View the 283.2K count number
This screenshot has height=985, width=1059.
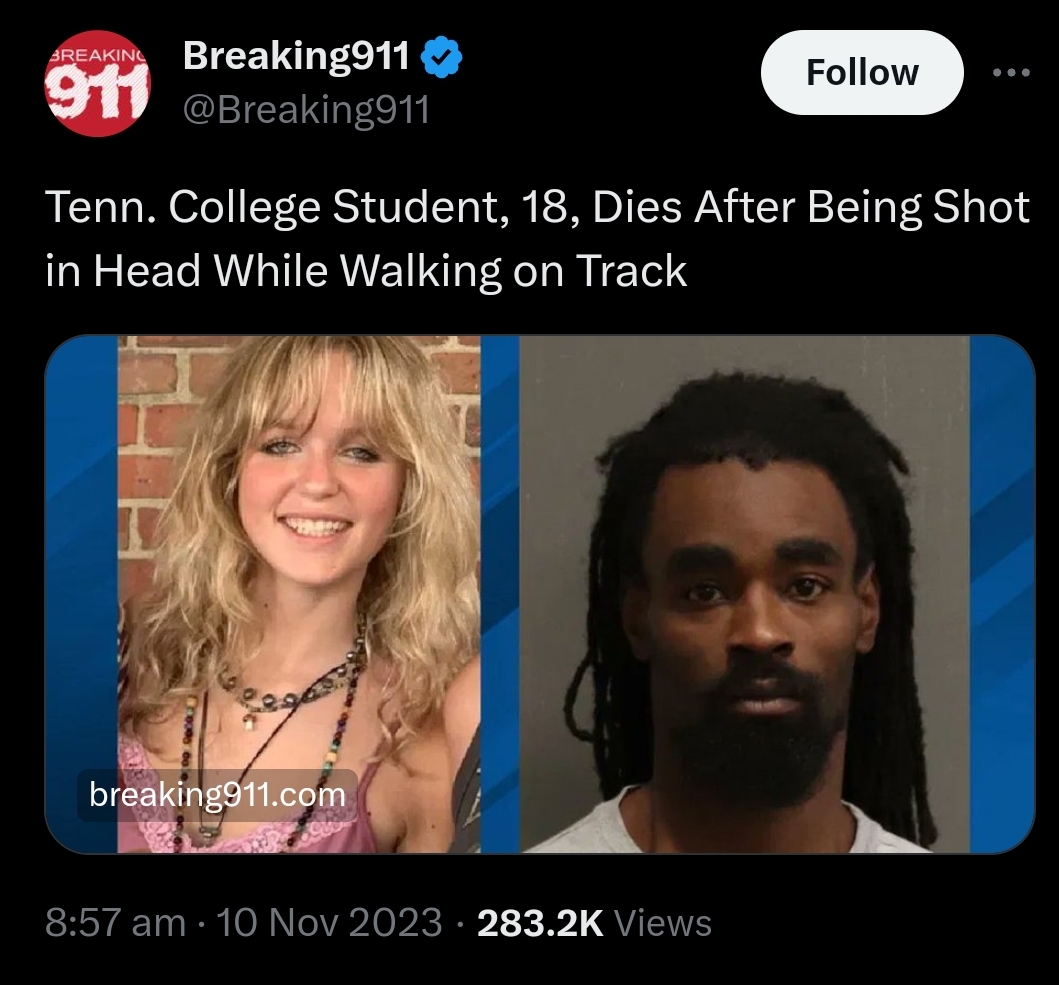[x=540, y=923]
